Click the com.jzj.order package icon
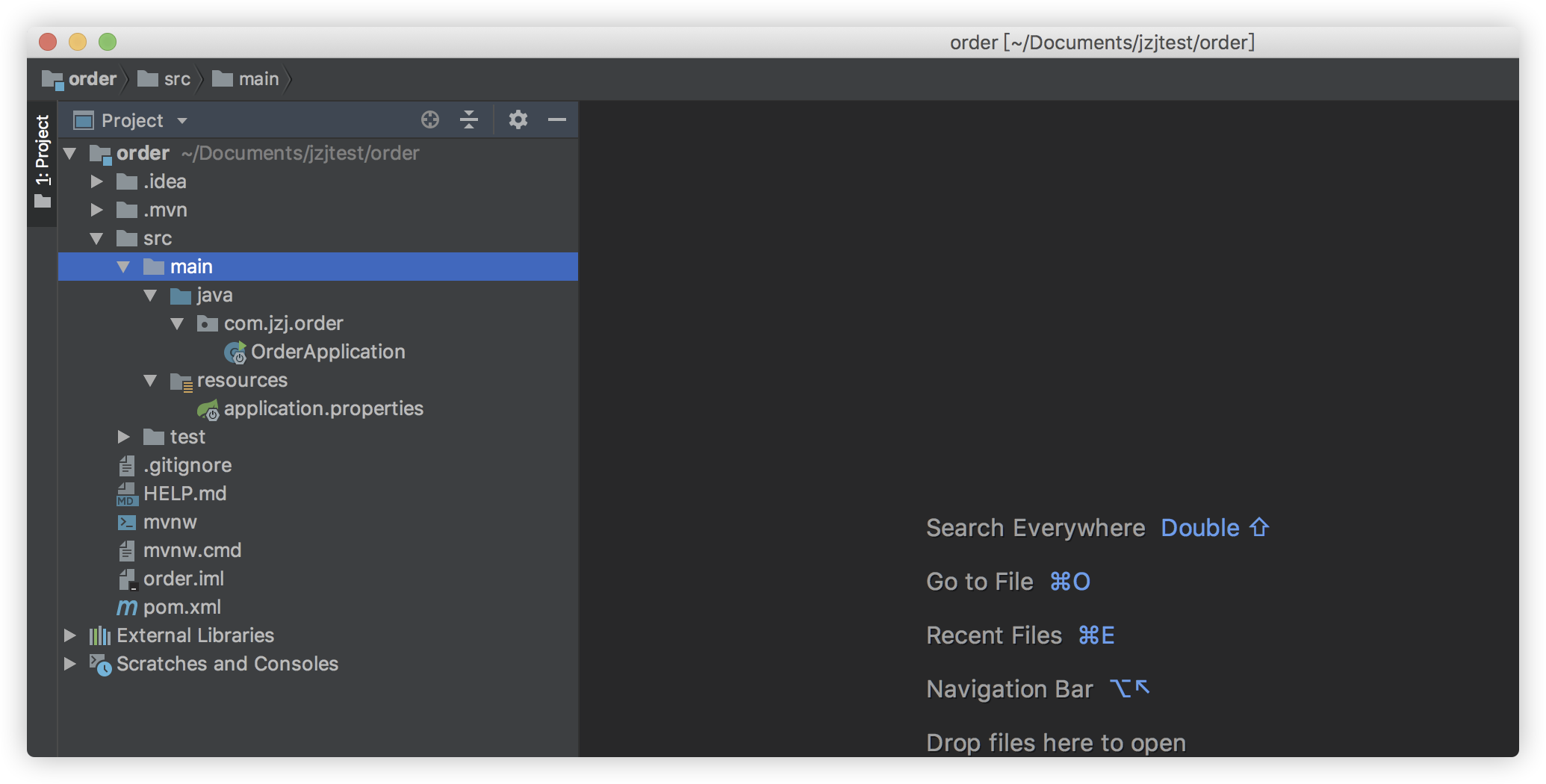Viewport: 1546px width, 784px height. [208, 323]
